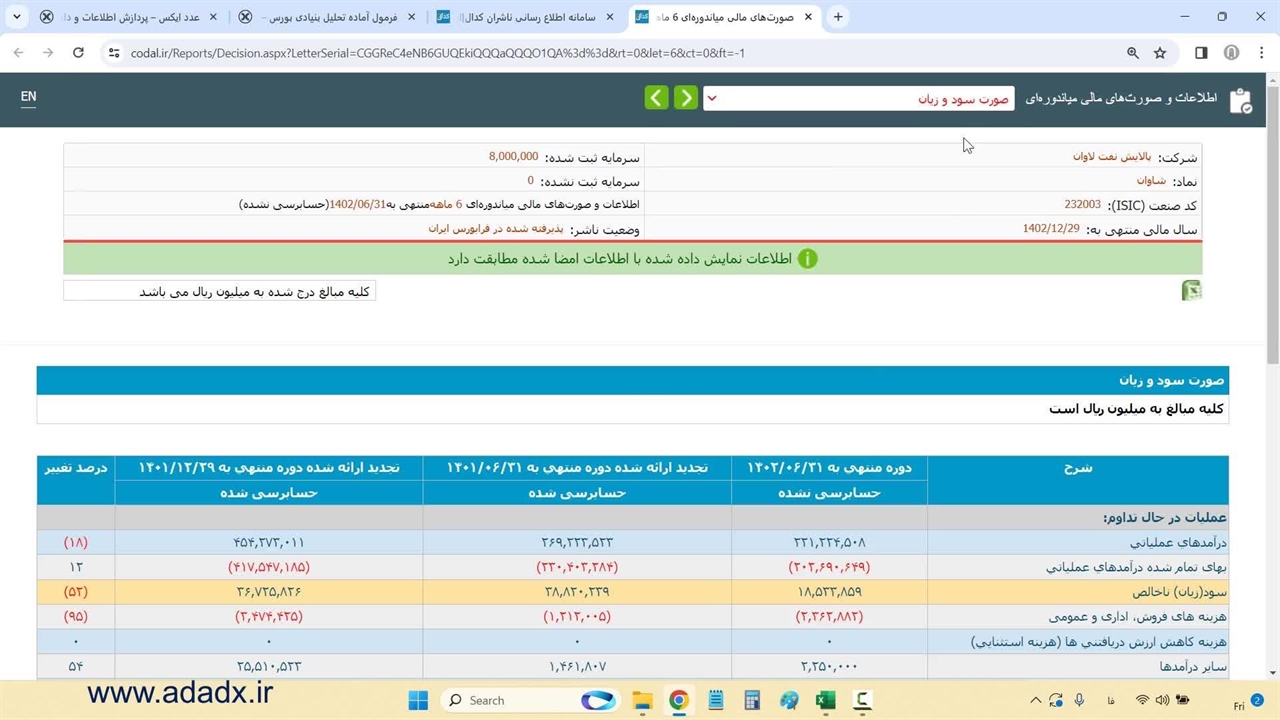The image size is (1280, 720).
Task: Open Calculator from the taskbar
Action: tap(752, 700)
